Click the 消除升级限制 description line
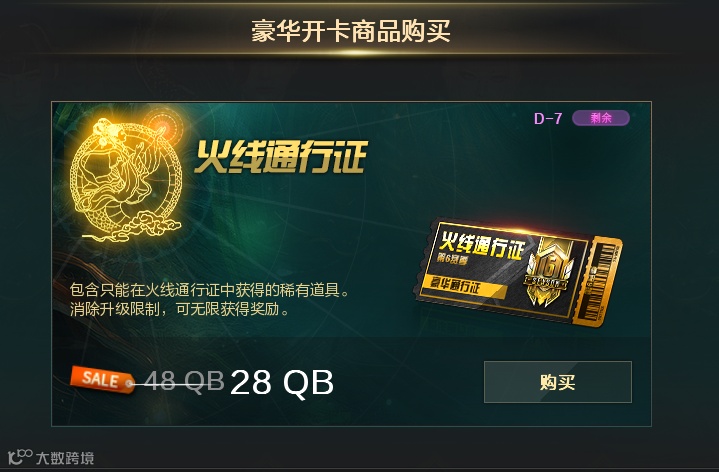719x472 pixels. click(x=180, y=310)
